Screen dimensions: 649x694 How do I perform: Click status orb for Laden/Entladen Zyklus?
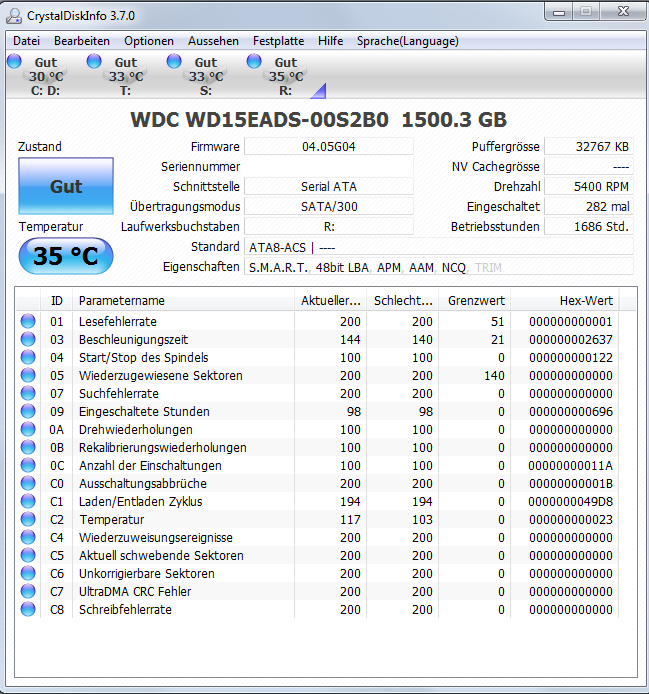(x=28, y=501)
